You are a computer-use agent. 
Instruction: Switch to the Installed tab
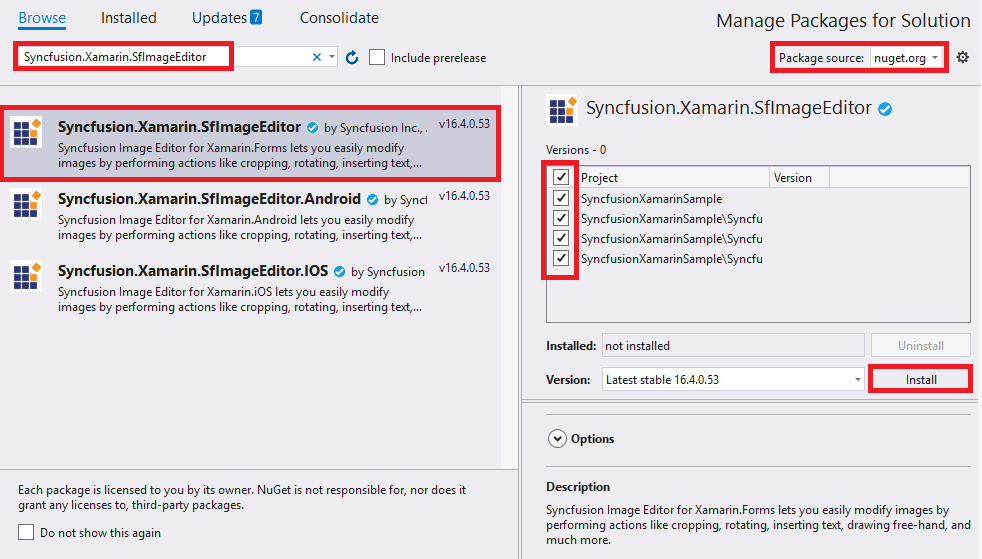click(x=128, y=18)
